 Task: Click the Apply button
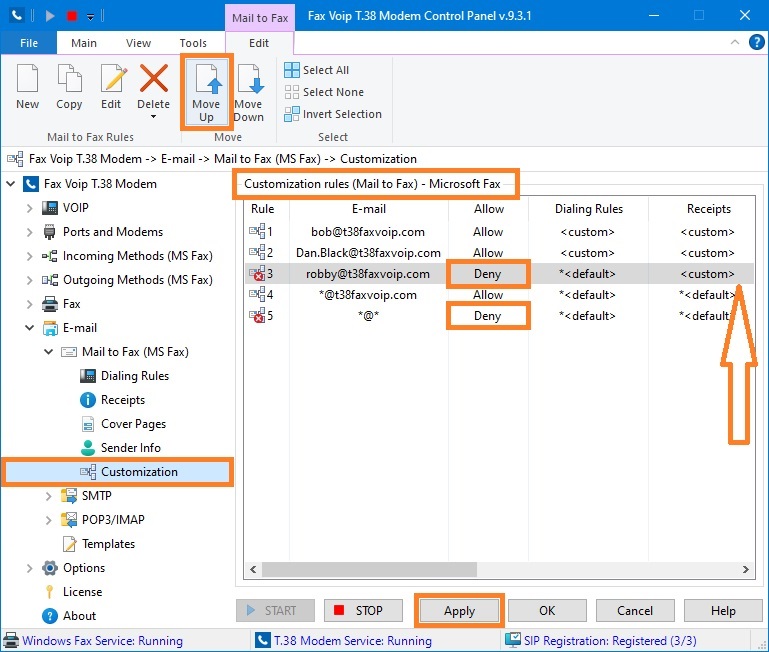pos(460,611)
